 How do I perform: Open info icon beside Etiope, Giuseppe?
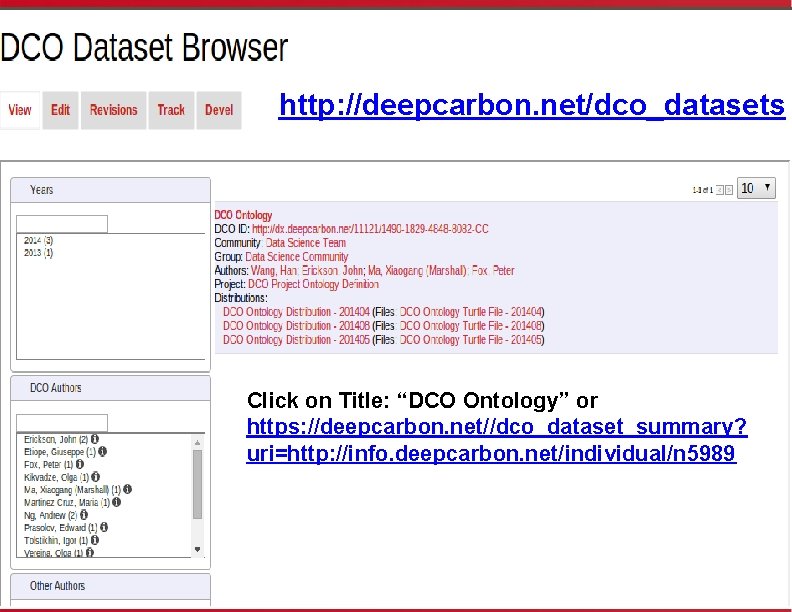click(x=103, y=451)
